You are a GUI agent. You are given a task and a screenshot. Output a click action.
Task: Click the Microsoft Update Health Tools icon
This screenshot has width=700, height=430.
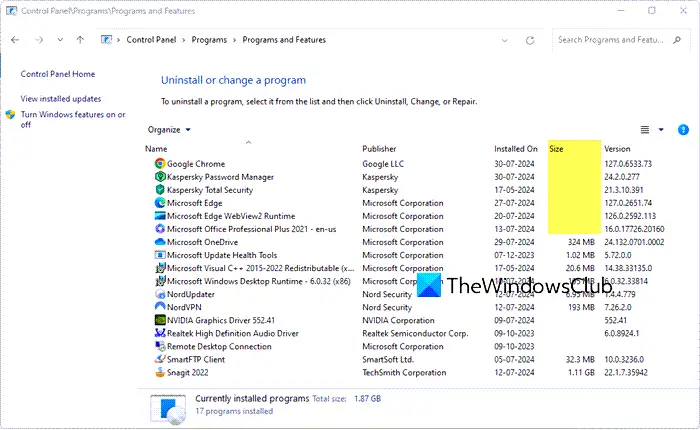click(x=160, y=255)
